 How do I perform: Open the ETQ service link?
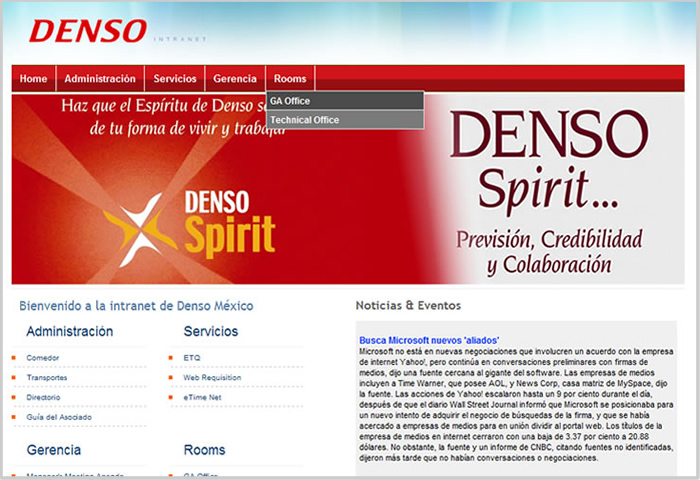click(192, 358)
